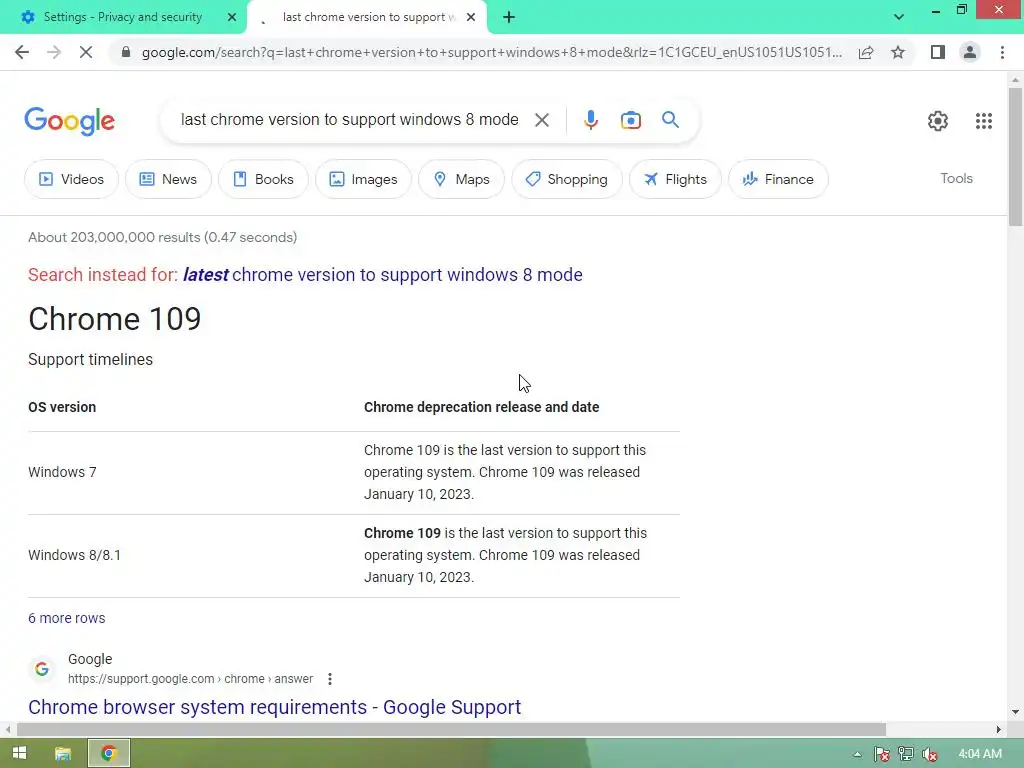The height and width of the screenshot is (768, 1024).
Task: Click into the Google search field
Action: 349,120
